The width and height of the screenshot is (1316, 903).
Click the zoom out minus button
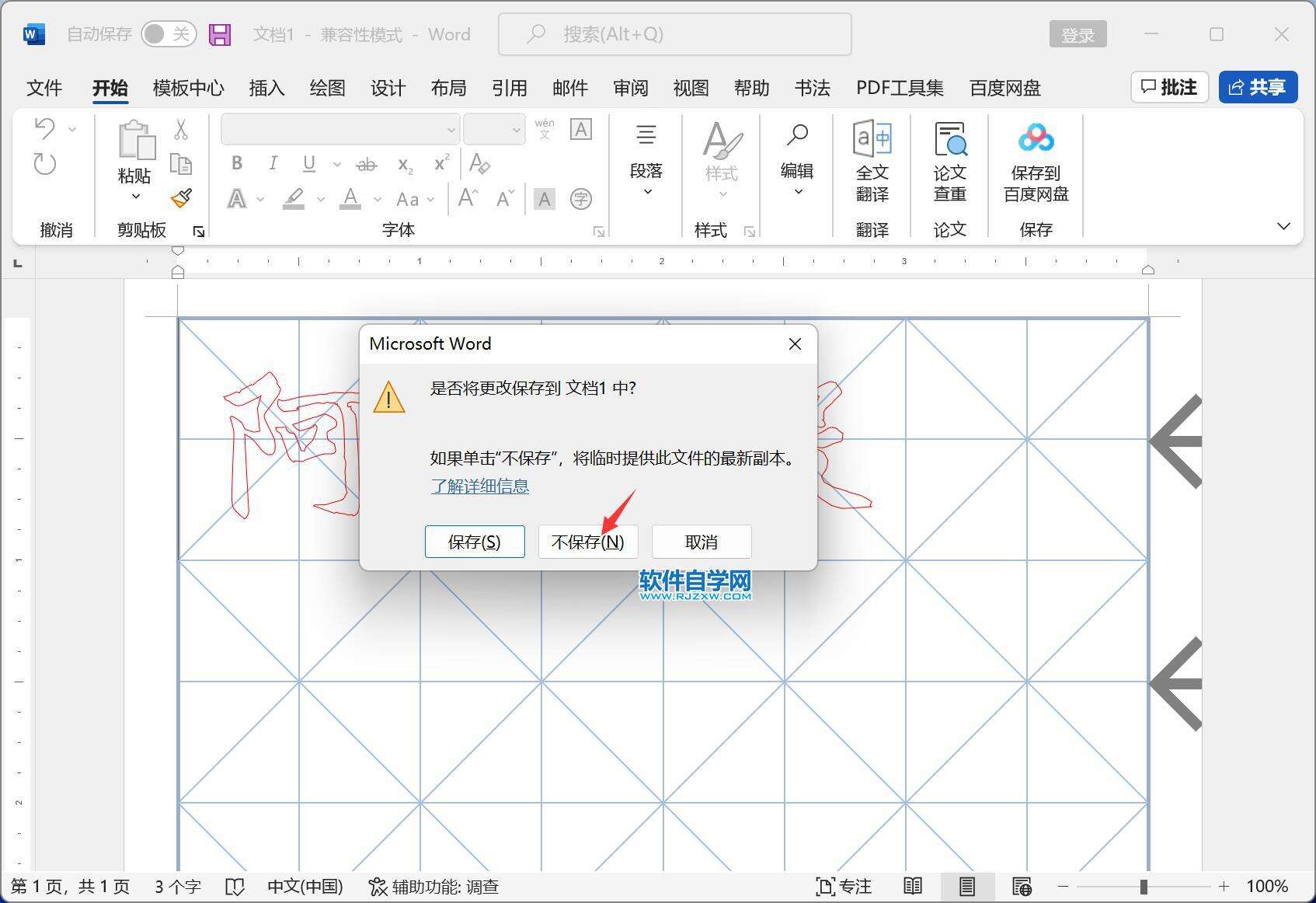(1064, 887)
